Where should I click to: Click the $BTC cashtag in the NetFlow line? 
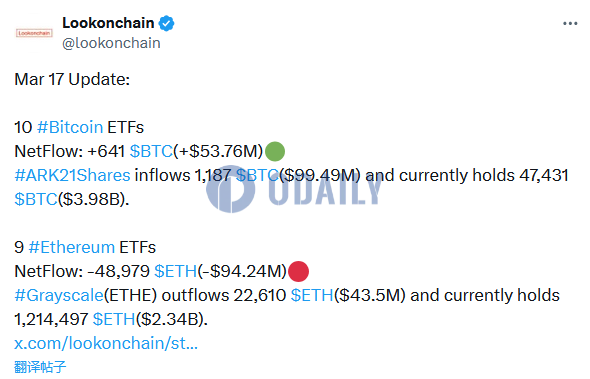coord(151,151)
